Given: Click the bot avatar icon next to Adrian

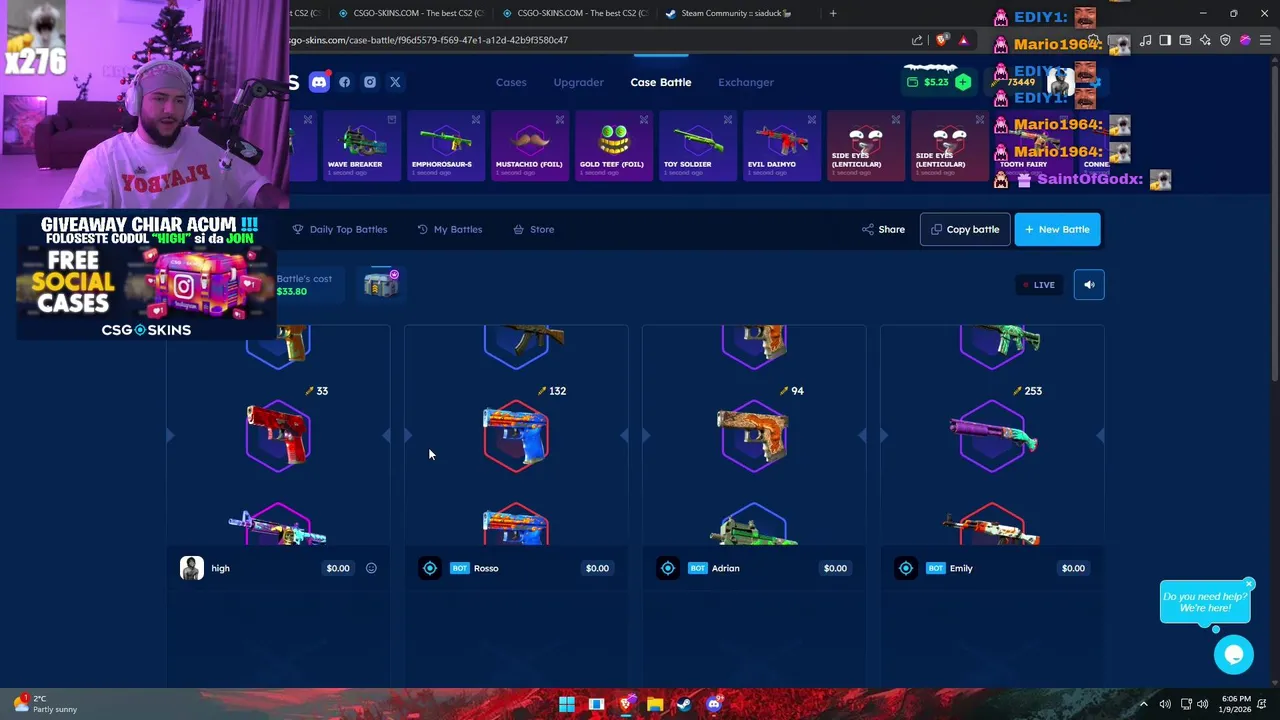Looking at the screenshot, I should click(x=668, y=568).
